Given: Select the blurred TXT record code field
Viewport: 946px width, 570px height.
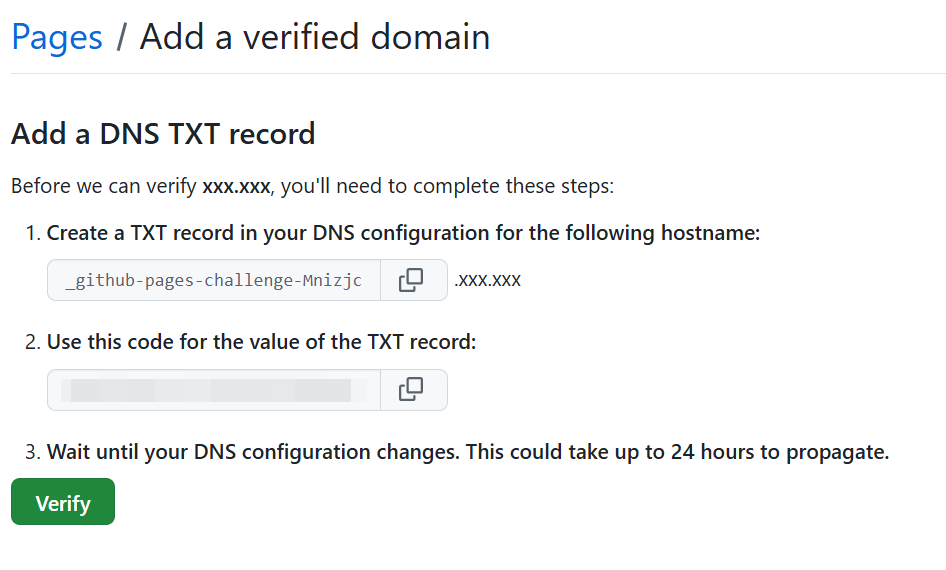Looking at the screenshot, I should click(214, 390).
